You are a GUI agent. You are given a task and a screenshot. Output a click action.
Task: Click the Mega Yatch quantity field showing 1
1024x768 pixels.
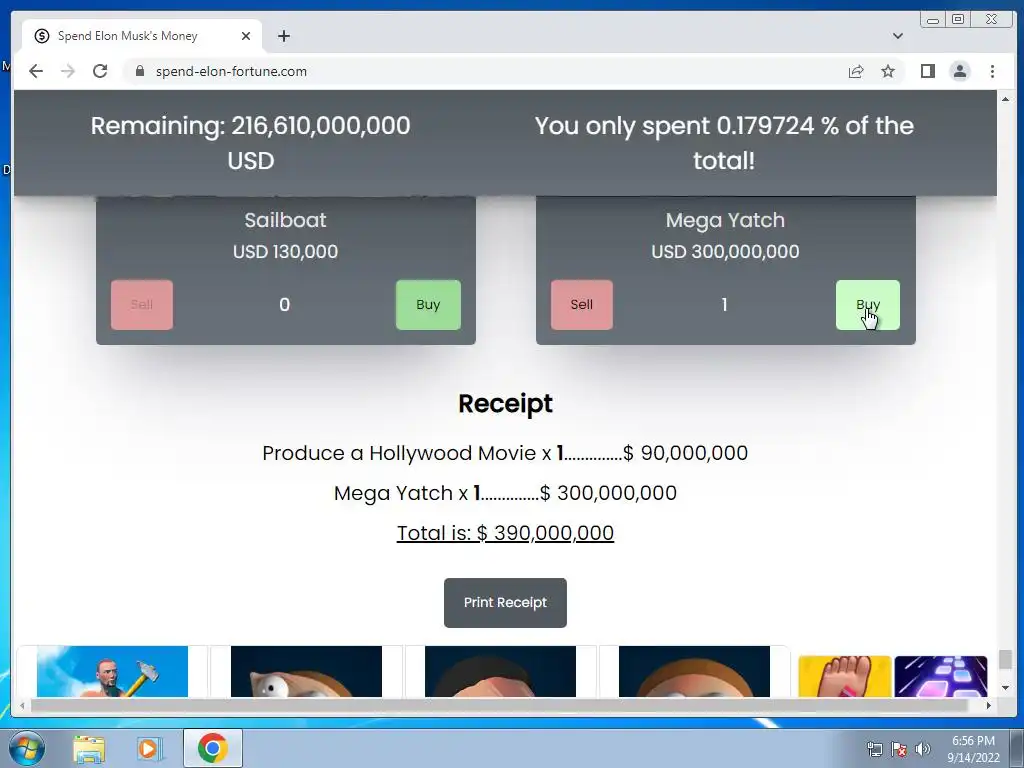pos(724,305)
